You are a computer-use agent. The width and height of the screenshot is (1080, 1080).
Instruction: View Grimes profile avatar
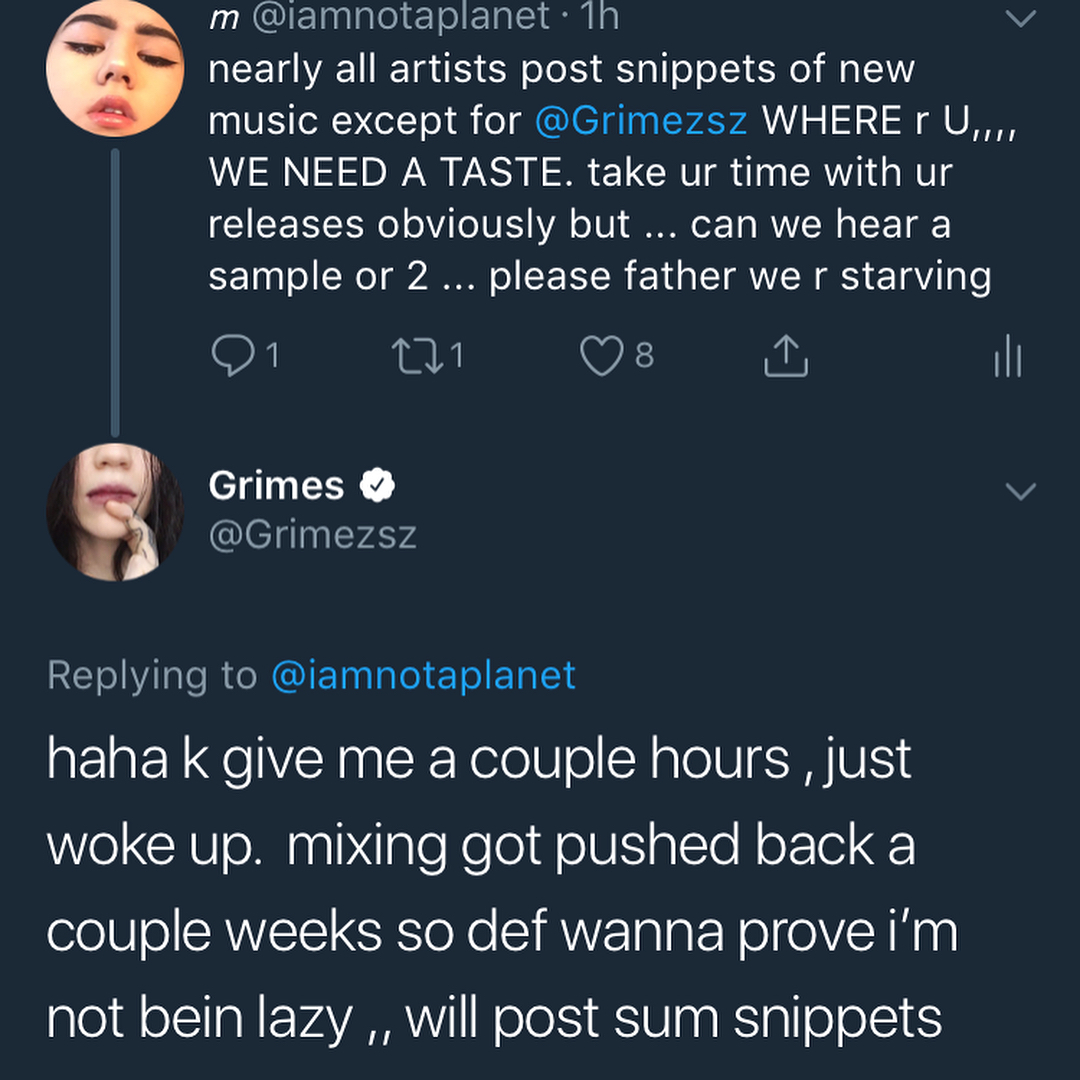(114, 512)
